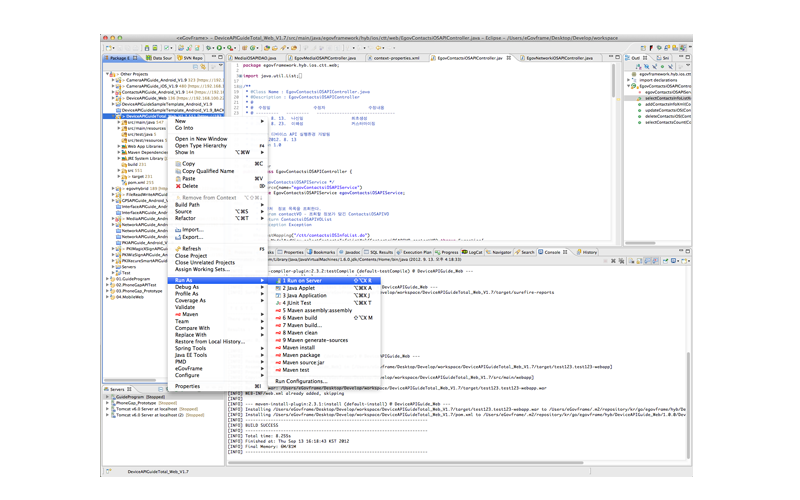The image size is (800, 500).
Task: Click the red Delete icon in context menu
Action: tap(178, 186)
